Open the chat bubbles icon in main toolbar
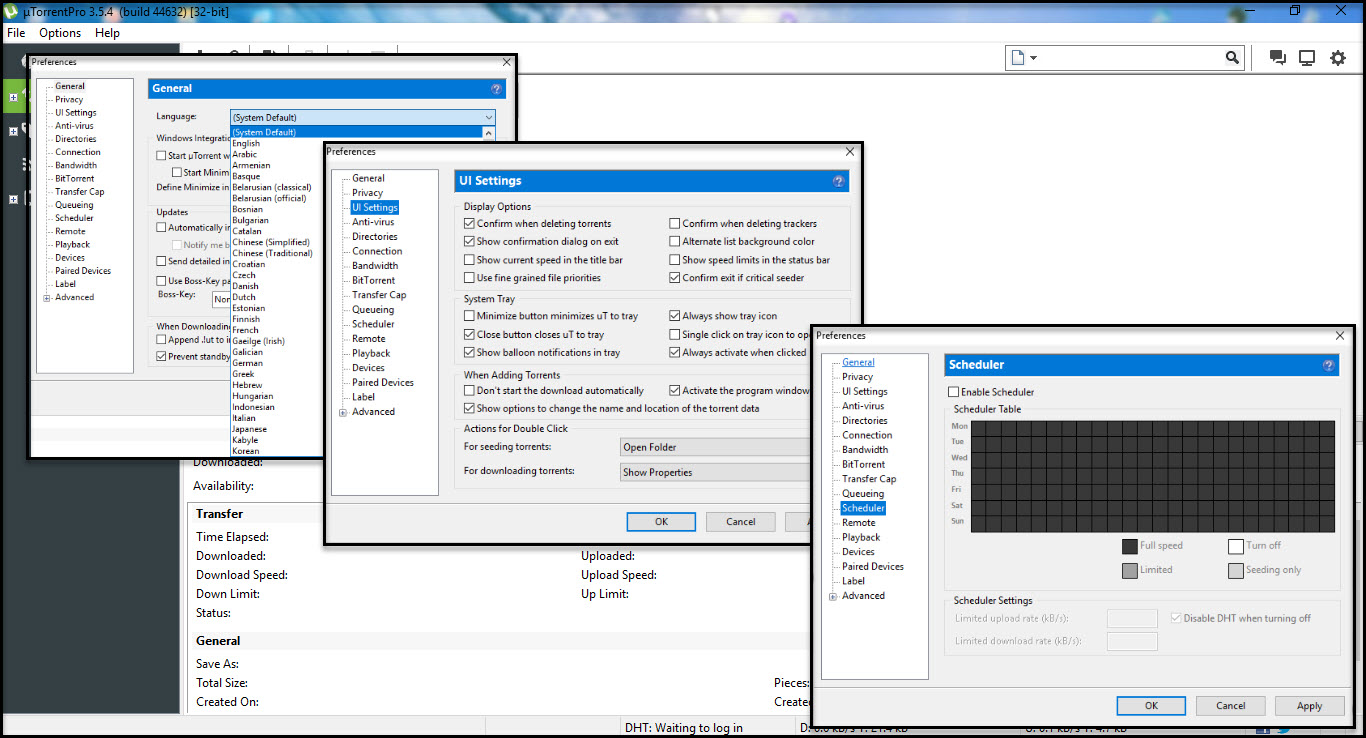Viewport: 1366px width, 738px height. (x=1277, y=58)
